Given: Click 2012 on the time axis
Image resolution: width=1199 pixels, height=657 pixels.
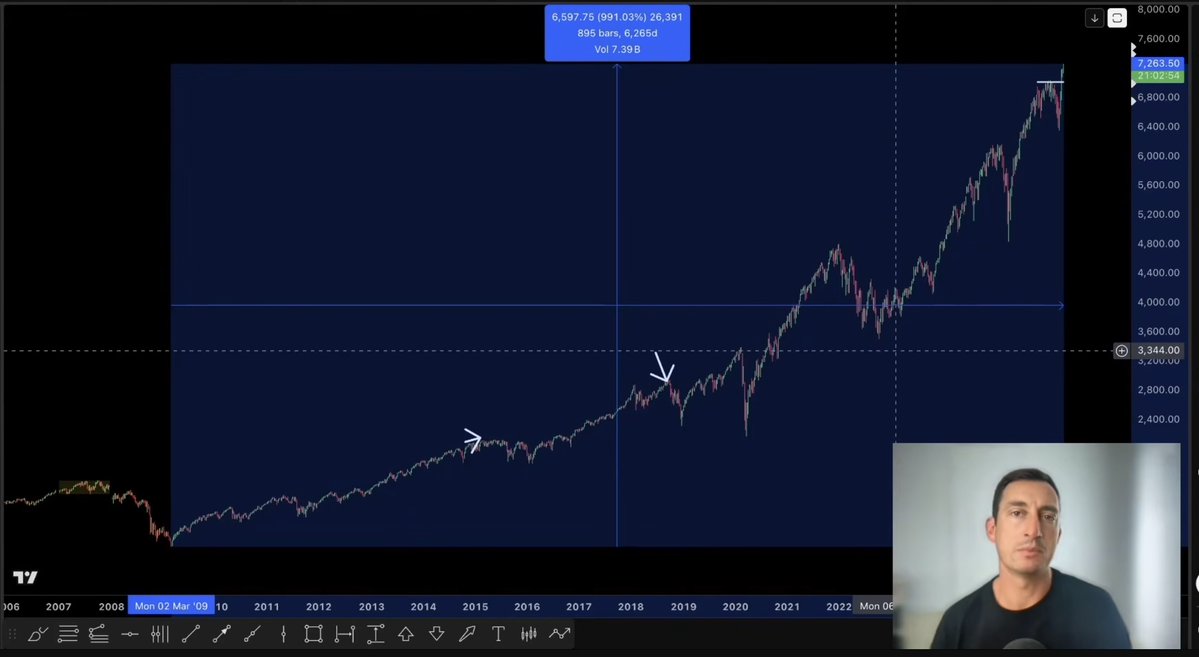Looking at the screenshot, I should 318,607.
